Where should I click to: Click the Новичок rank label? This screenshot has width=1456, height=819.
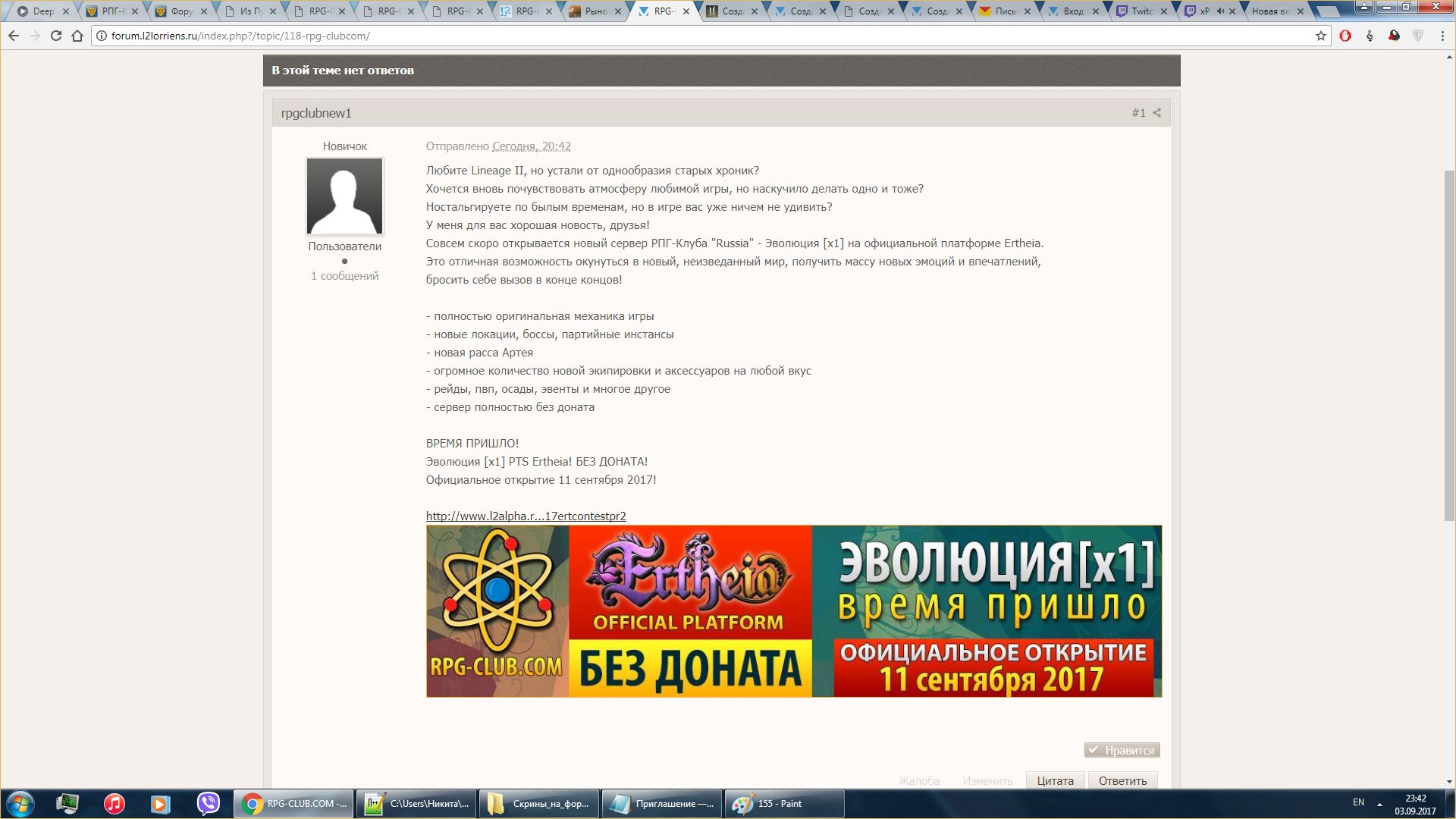pyautogui.click(x=344, y=146)
